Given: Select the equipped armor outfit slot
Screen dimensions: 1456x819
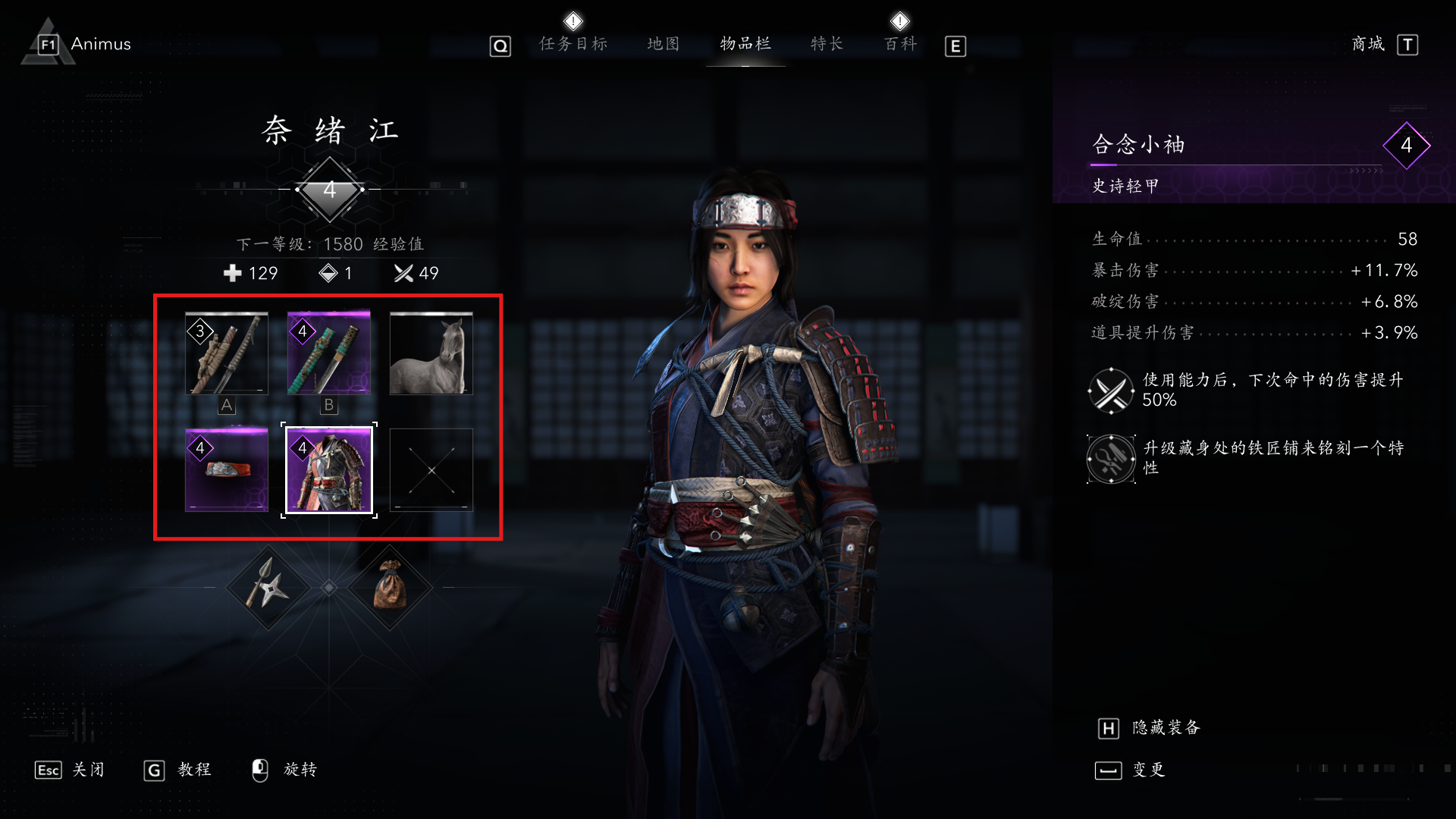Looking at the screenshot, I should (x=329, y=470).
